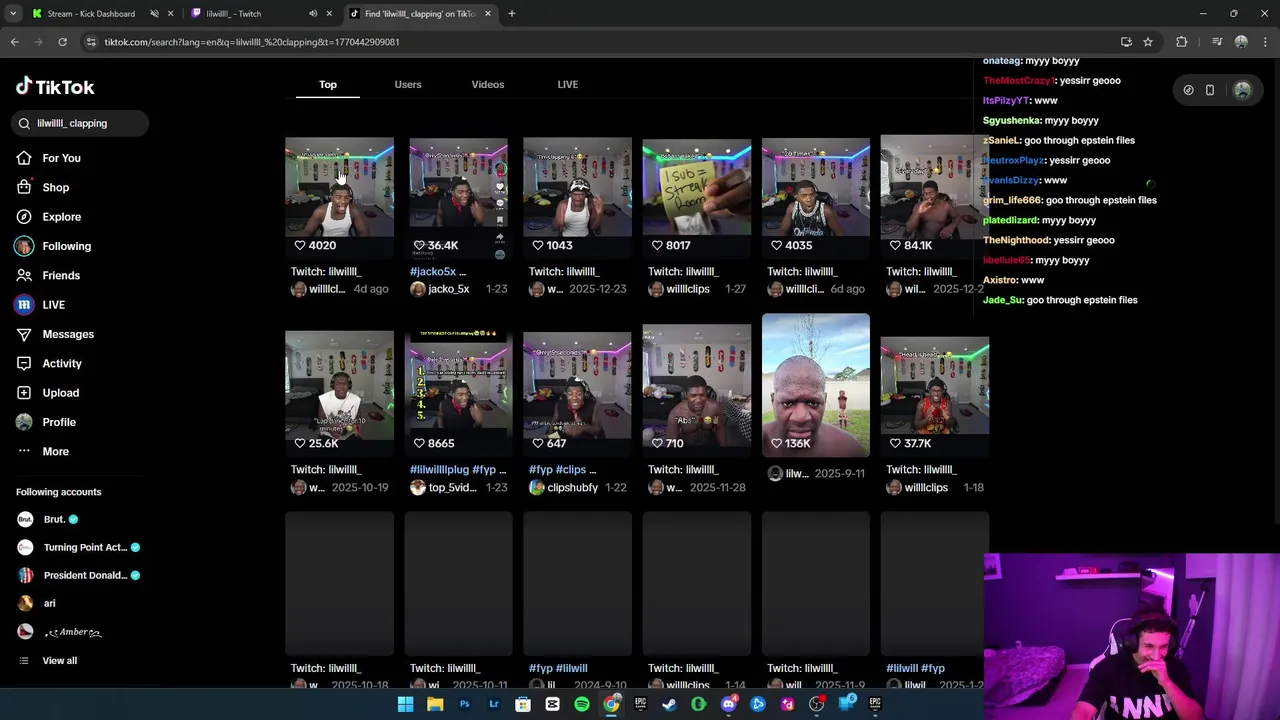Open Explore compass icon
The image size is (1280, 720).
24,217
